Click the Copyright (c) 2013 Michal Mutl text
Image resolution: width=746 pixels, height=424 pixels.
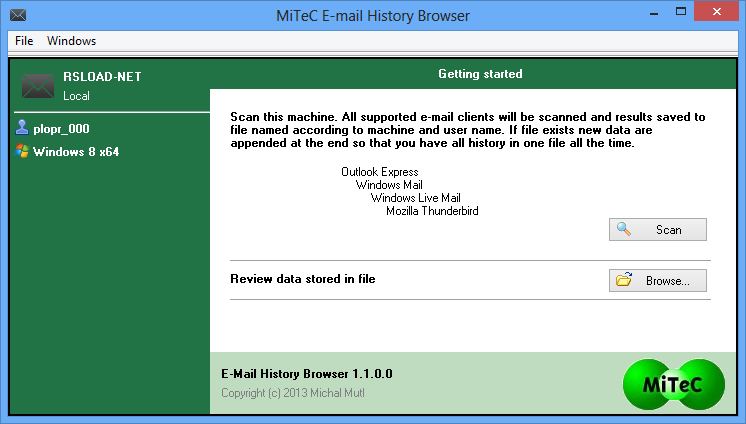pos(293,393)
